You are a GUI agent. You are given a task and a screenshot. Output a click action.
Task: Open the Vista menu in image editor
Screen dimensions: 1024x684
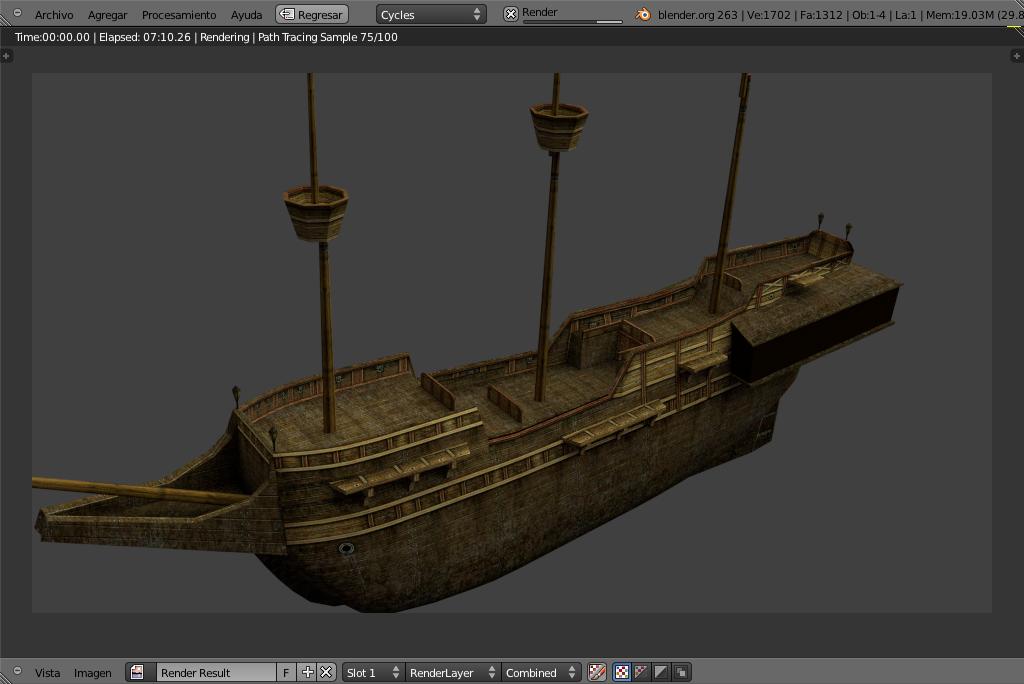tap(47, 673)
